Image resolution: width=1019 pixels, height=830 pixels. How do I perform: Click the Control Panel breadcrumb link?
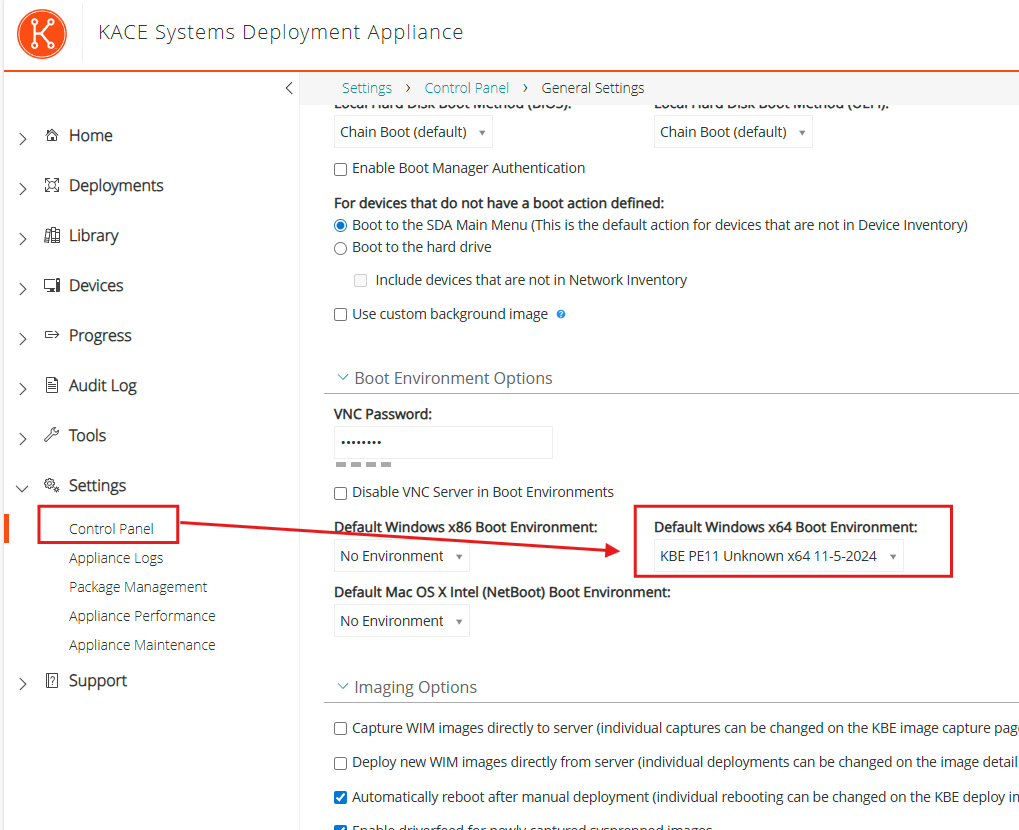pyautogui.click(x=466, y=88)
